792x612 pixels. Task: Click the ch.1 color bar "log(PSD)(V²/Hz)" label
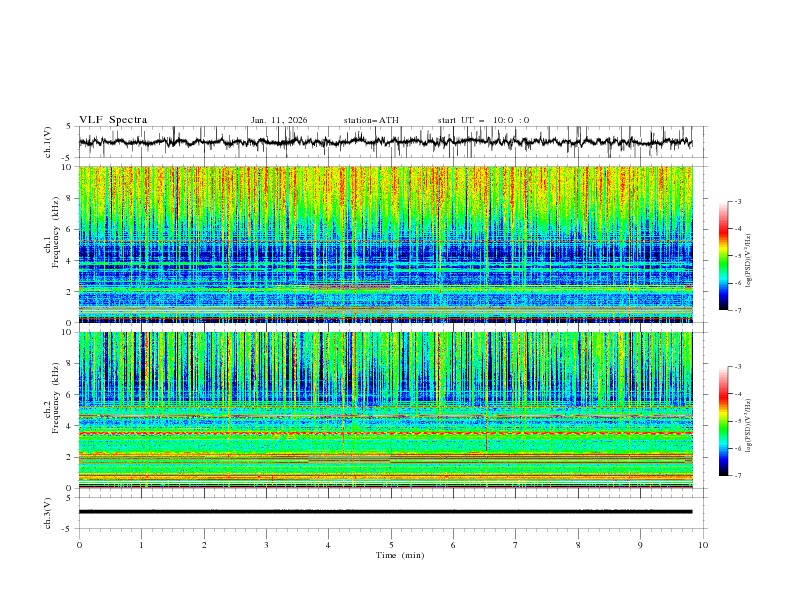point(748,260)
